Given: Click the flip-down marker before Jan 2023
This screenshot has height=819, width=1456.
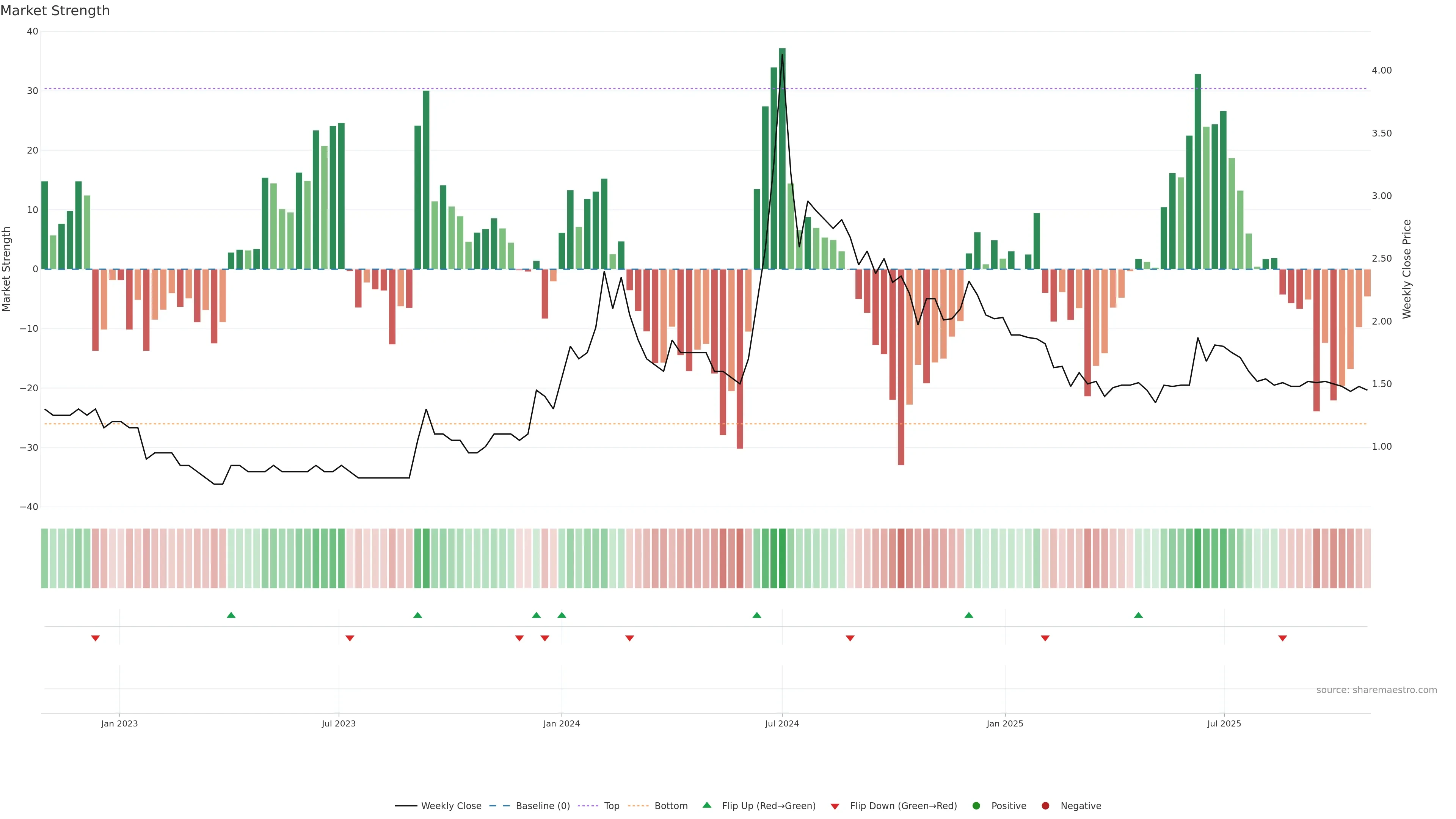Looking at the screenshot, I should [96, 638].
